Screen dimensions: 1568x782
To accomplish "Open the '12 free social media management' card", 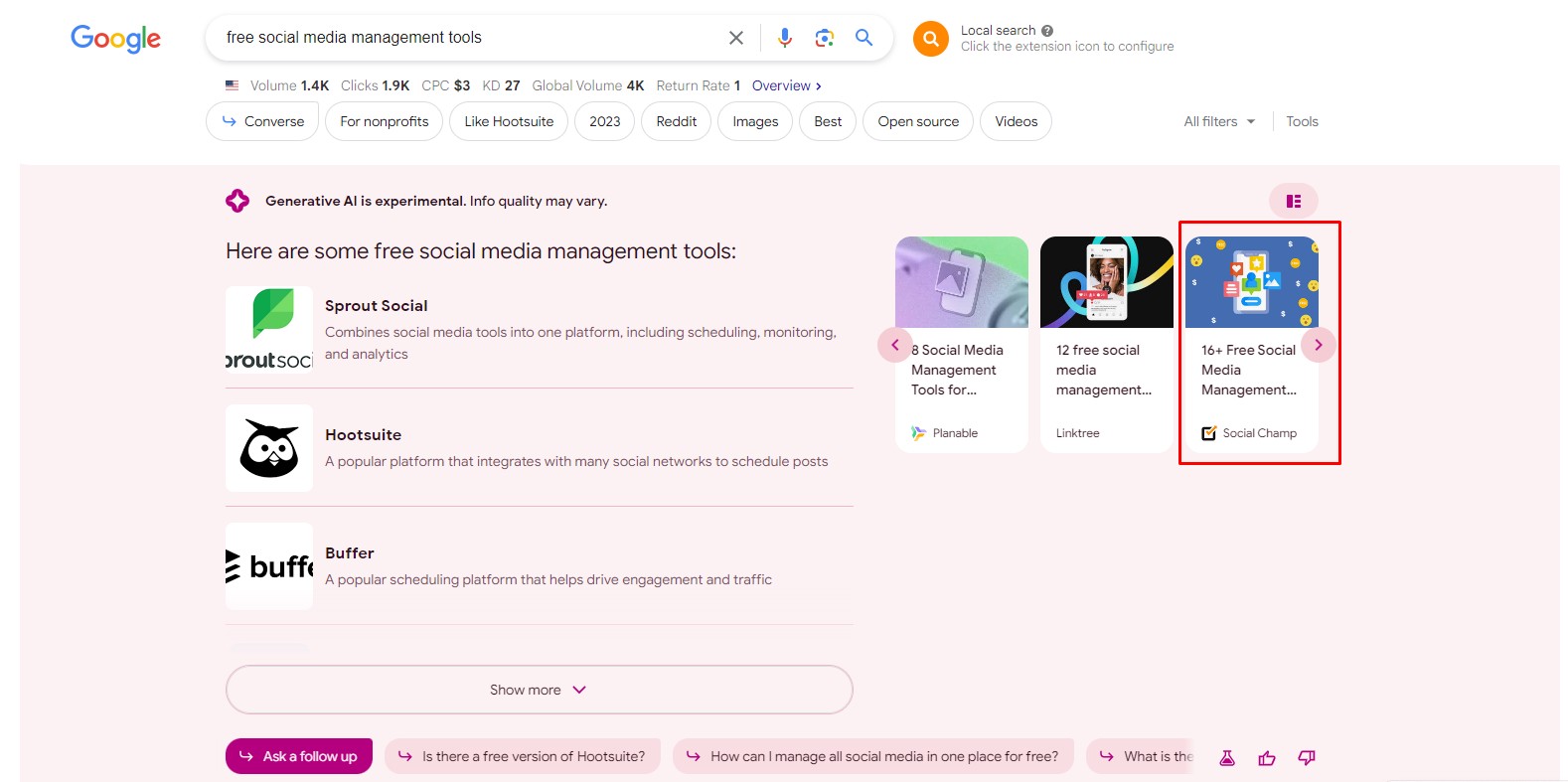I will 1107,344.
